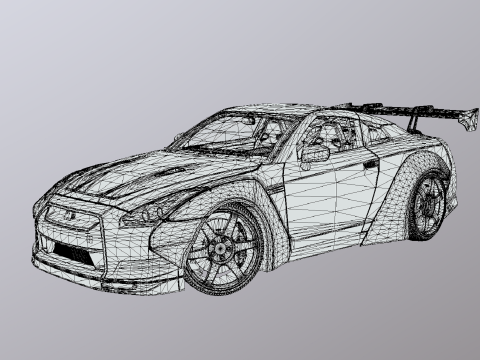
Task: Select the car's rear wheel
Action: coord(427,206)
